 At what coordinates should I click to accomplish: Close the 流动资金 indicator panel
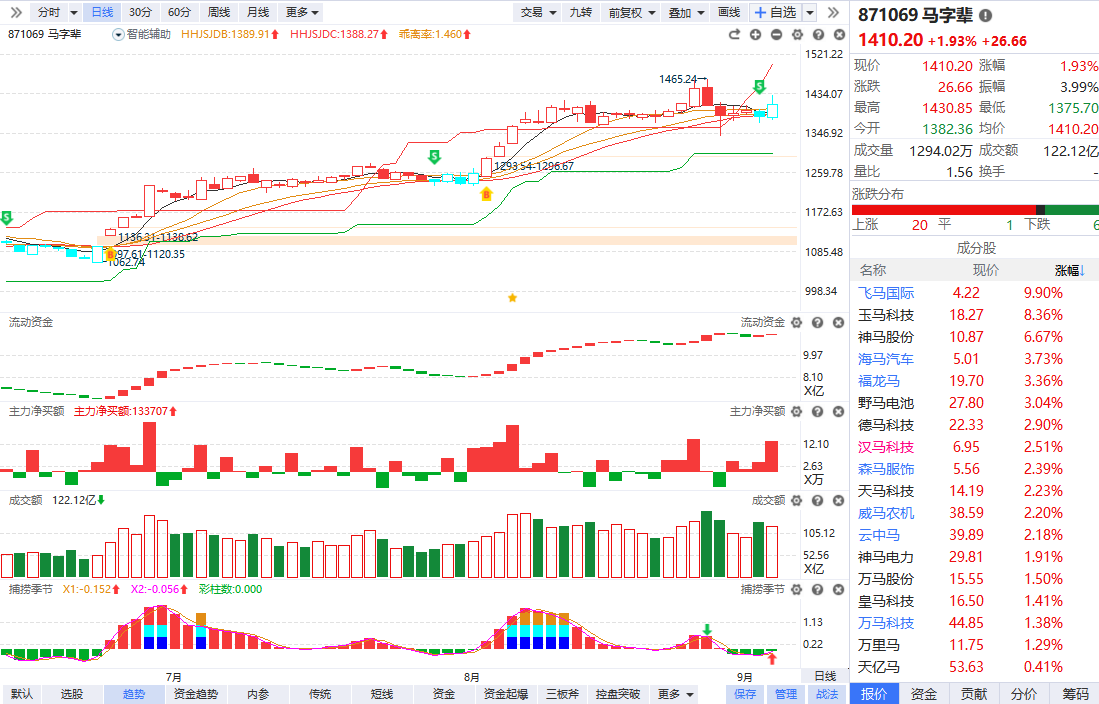838,323
